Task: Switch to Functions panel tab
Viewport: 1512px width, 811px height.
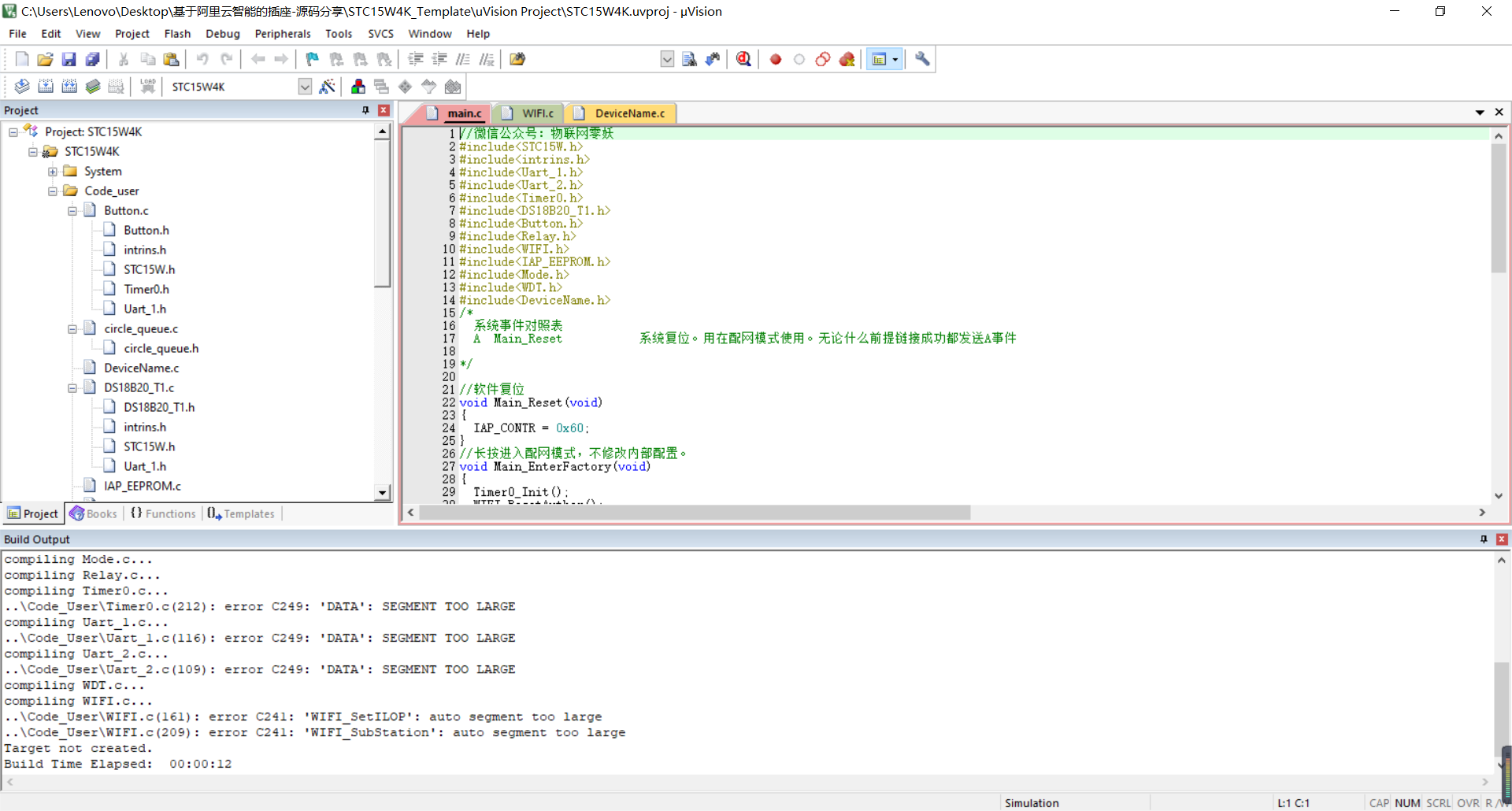Action: (x=163, y=513)
